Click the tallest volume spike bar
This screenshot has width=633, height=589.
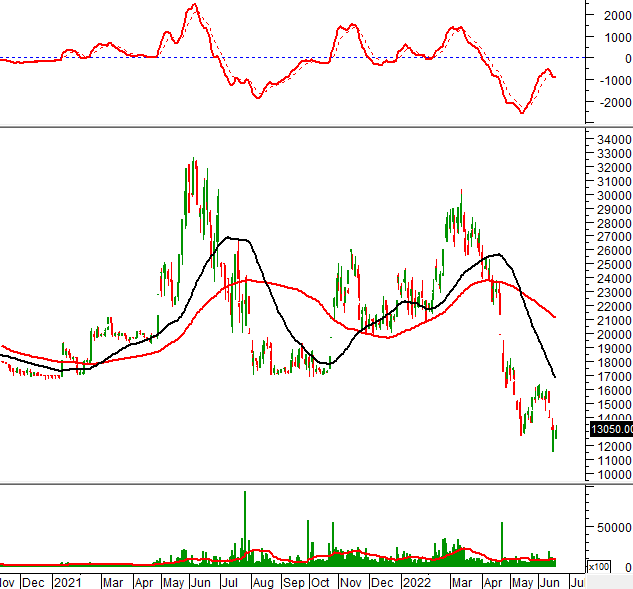tap(244, 530)
